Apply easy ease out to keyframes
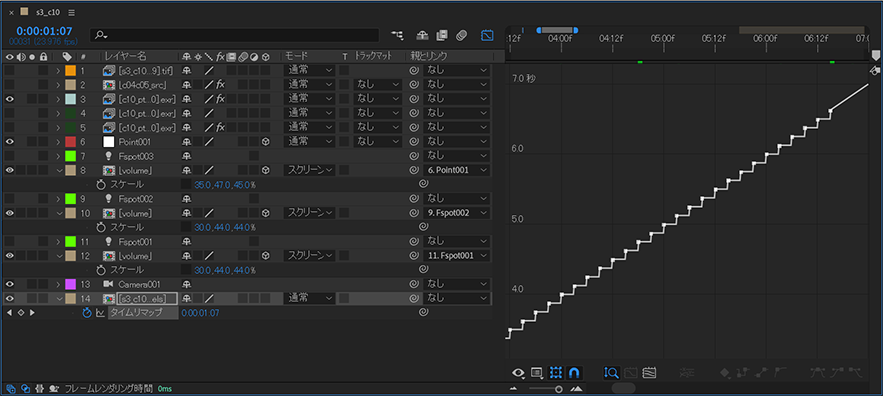Viewport: 883px width, 396px height. 855,373
